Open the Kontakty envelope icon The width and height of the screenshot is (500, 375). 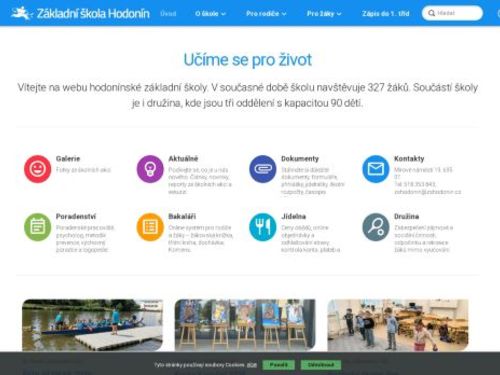coord(376,169)
